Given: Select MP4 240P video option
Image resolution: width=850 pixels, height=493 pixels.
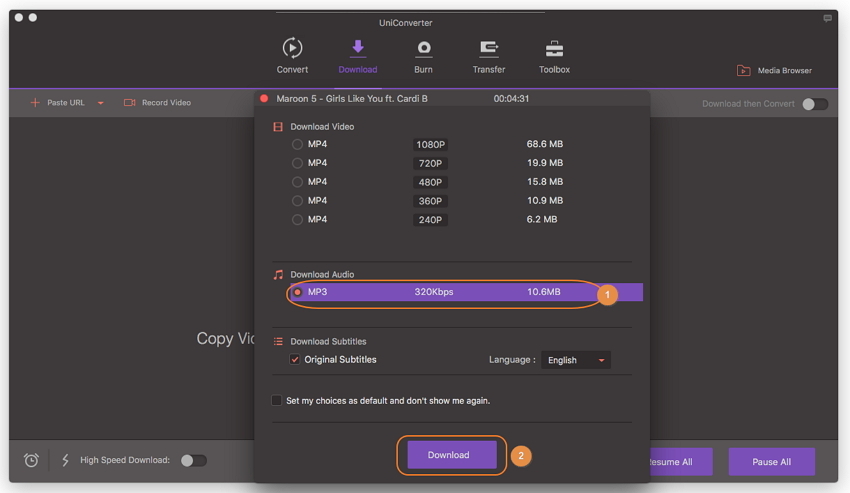Looking at the screenshot, I should 297,219.
